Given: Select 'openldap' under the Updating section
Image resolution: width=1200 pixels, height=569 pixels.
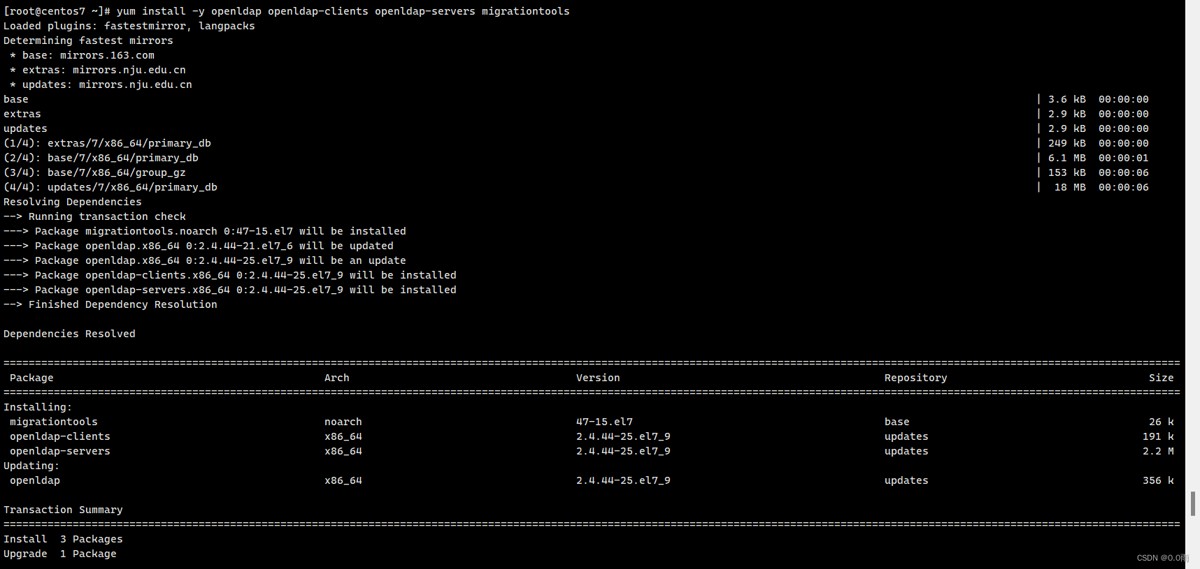Looking at the screenshot, I should 34,480.
